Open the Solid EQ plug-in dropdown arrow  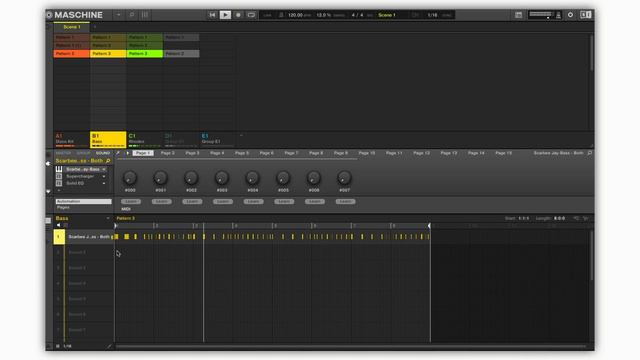coord(104,184)
